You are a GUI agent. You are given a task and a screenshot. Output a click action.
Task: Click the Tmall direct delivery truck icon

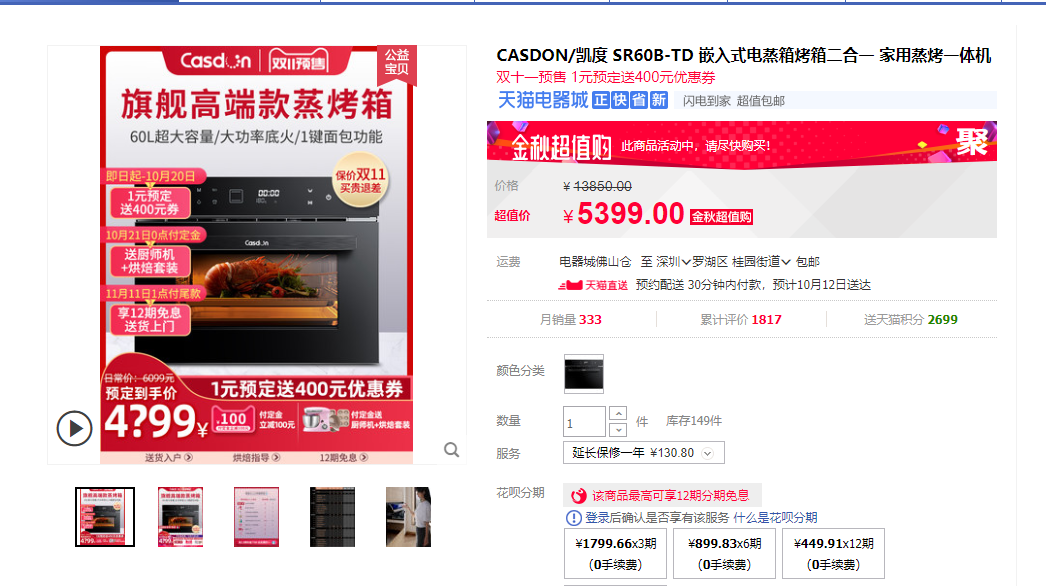click(570, 285)
